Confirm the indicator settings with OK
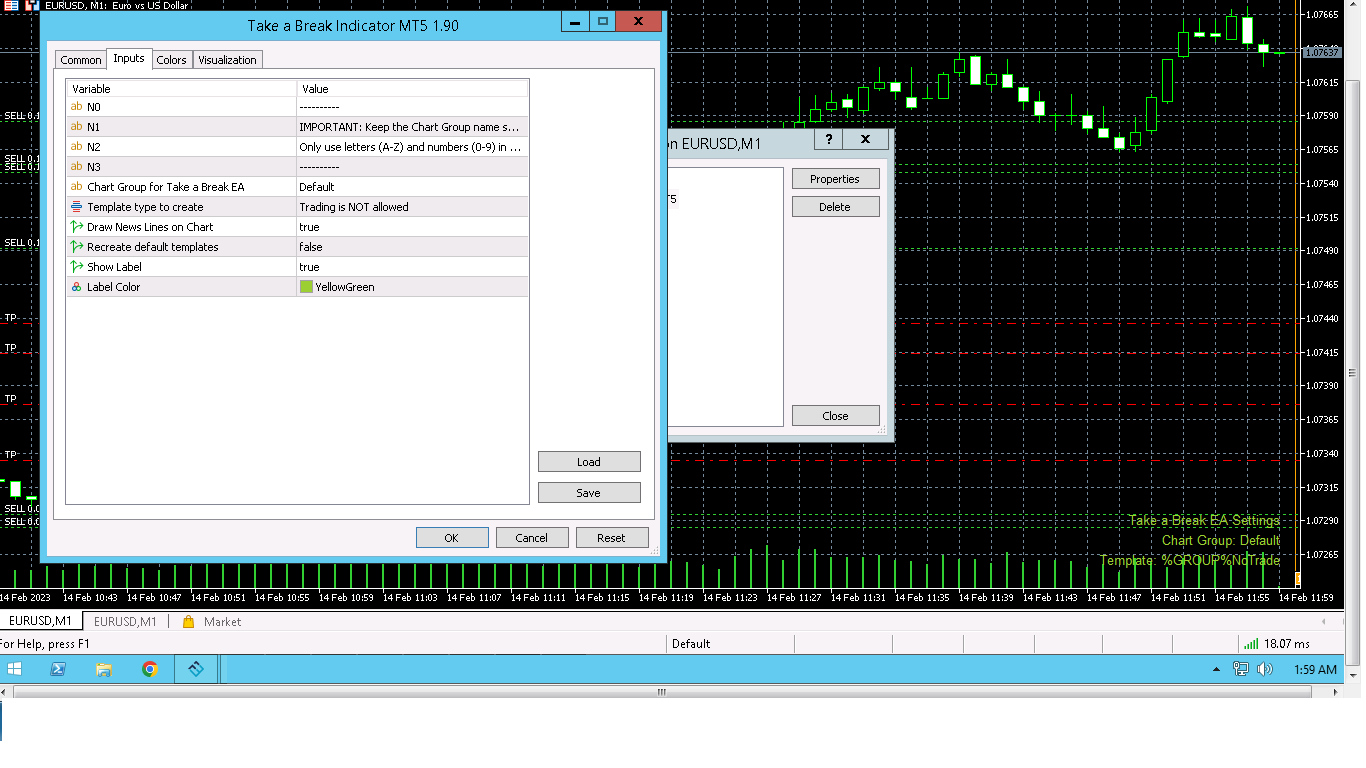Viewport: 1366px width, 768px height. coord(452,538)
